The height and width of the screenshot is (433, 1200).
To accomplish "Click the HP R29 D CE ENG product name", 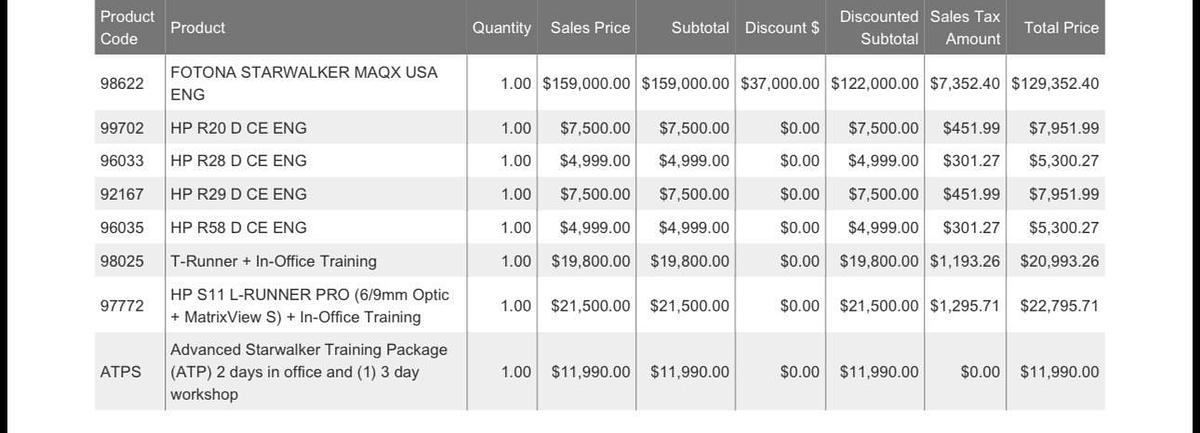I will (x=239, y=194).
